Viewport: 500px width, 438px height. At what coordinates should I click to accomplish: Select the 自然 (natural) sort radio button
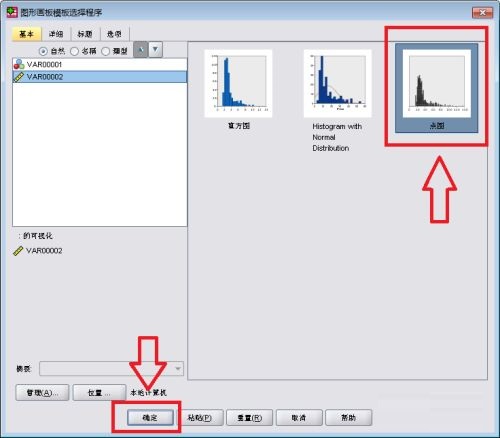point(43,51)
